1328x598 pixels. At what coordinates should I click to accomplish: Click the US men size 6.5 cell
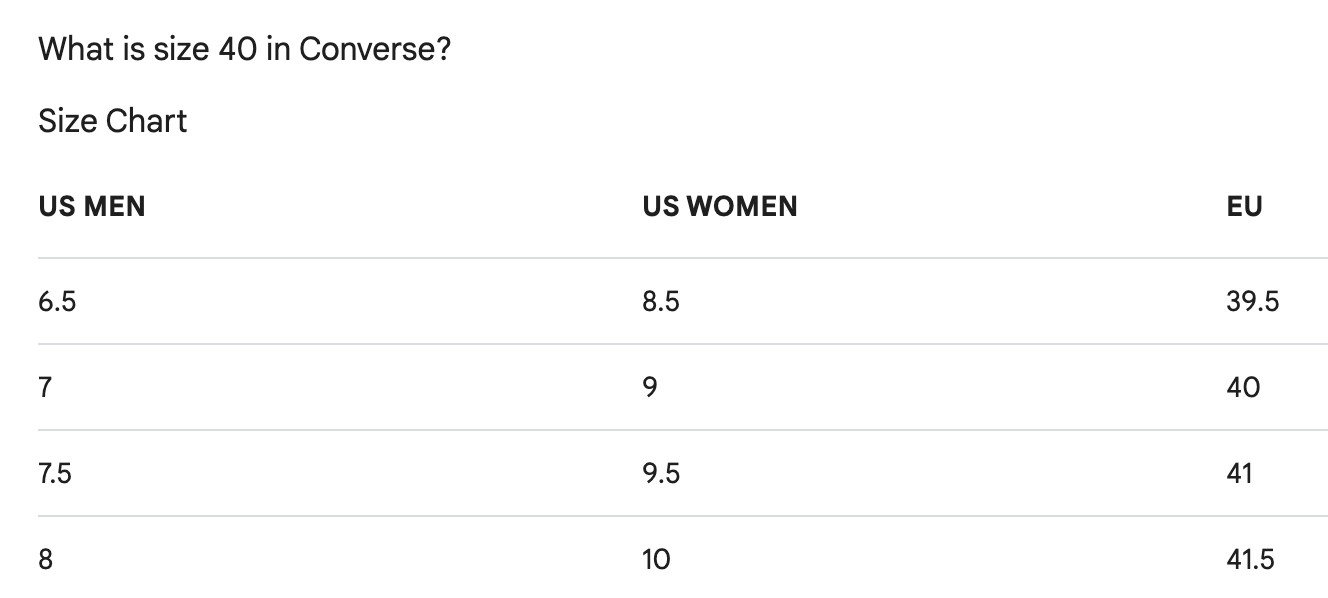[x=57, y=301]
